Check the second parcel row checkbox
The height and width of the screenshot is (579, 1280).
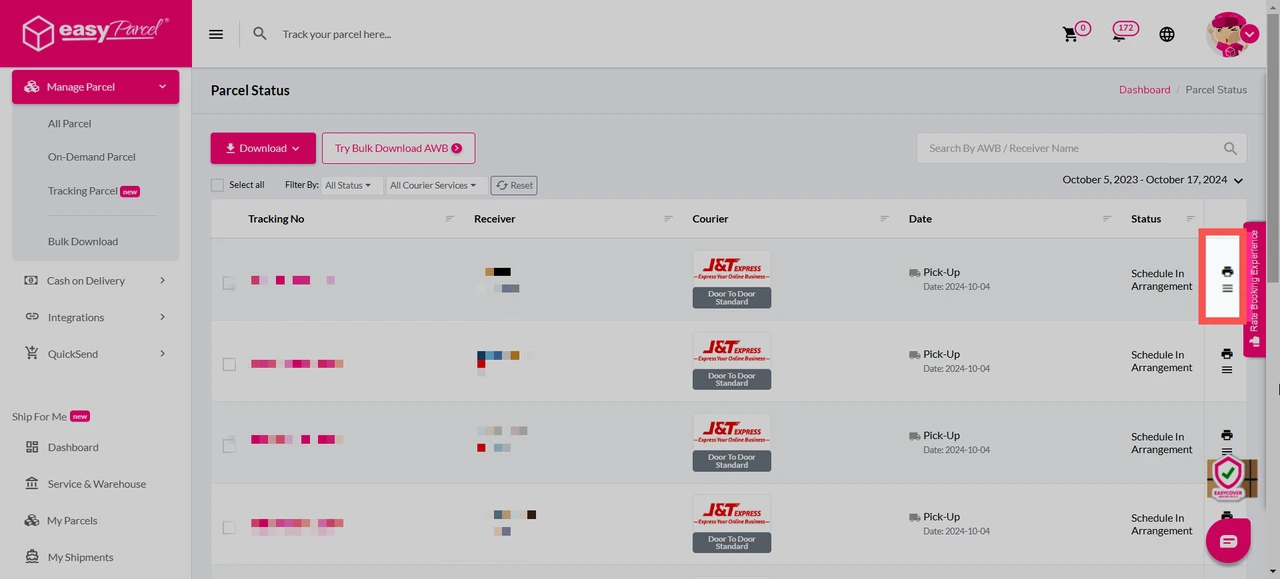[229, 364]
